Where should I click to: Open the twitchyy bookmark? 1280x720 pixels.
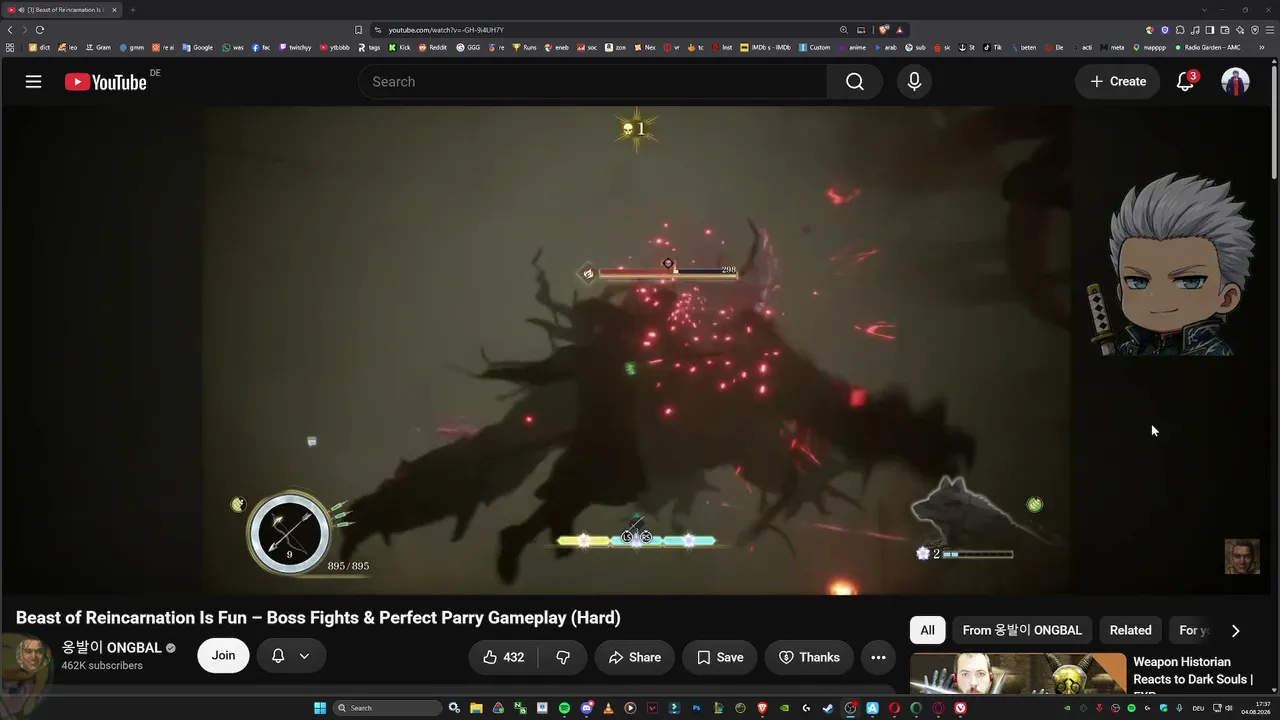pos(295,47)
